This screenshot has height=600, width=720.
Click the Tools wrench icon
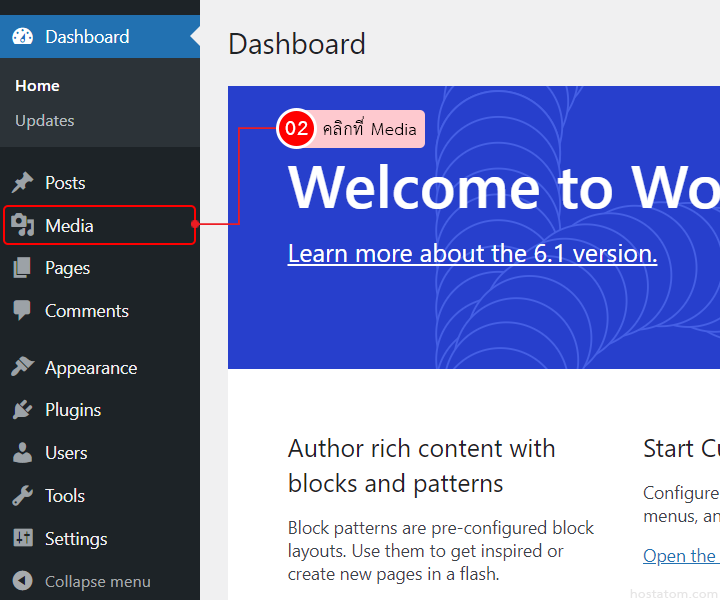pos(22,496)
